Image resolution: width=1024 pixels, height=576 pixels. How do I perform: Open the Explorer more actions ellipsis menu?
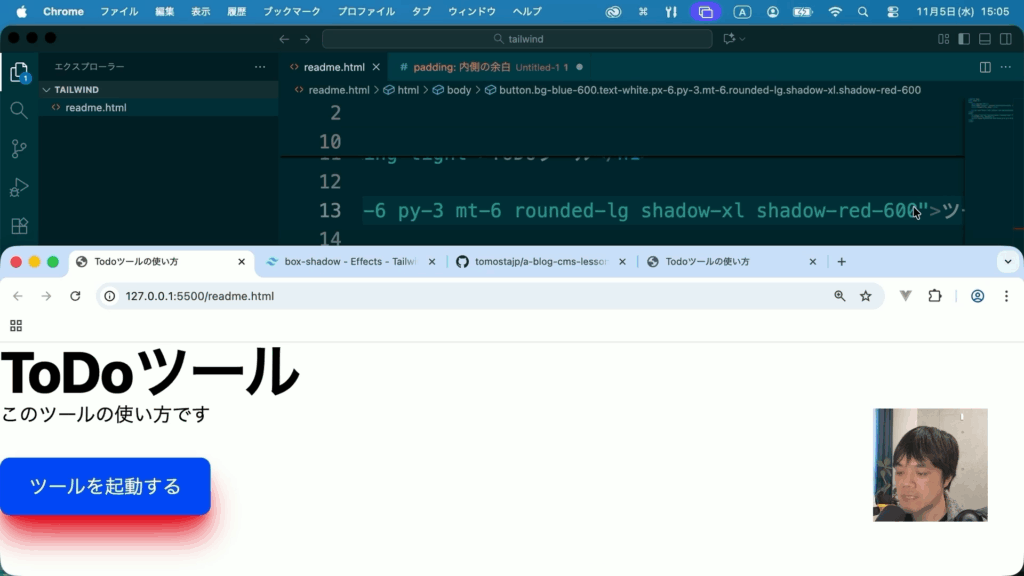(x=260, y=67)
